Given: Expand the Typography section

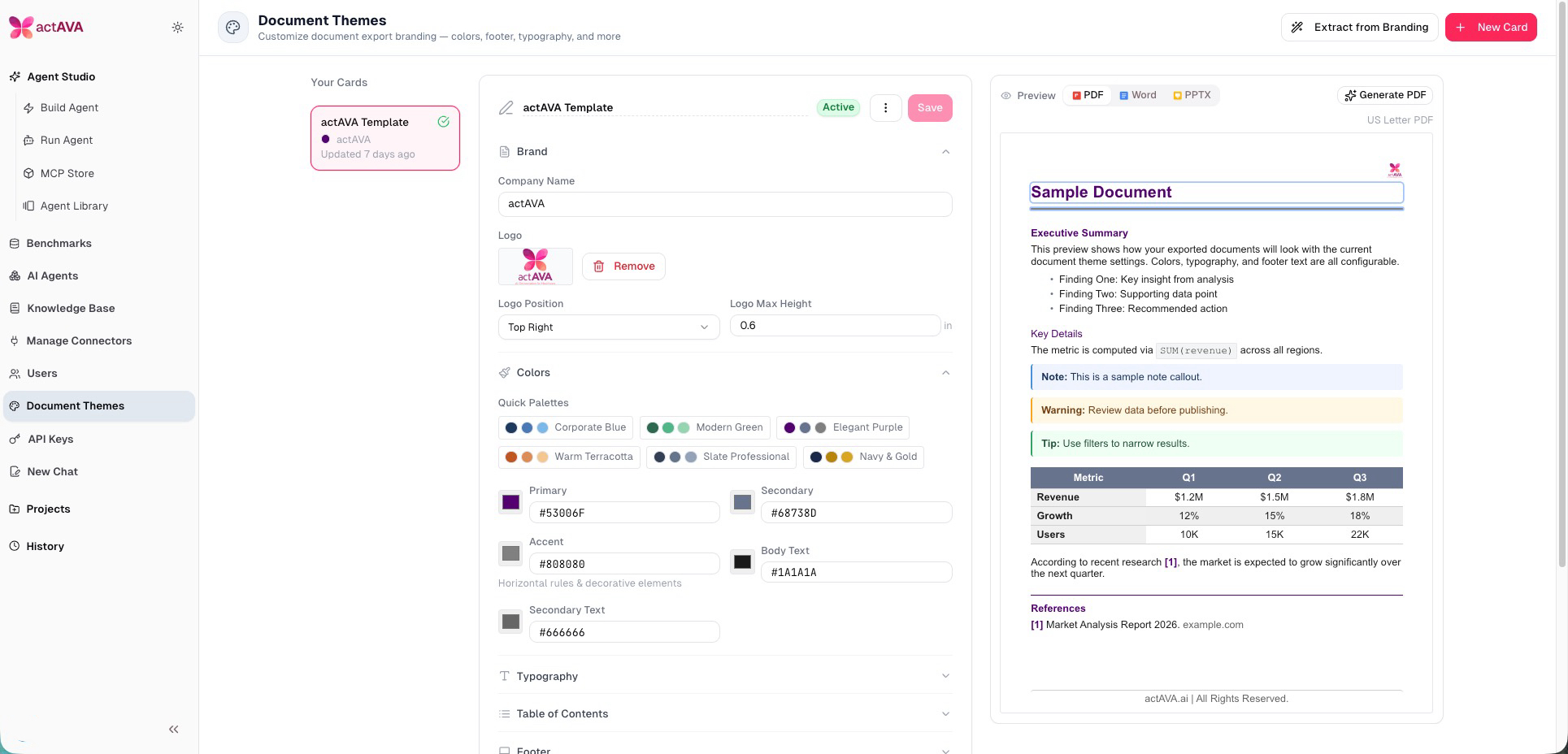Looking at the screenshot, I should pos(724,676).
